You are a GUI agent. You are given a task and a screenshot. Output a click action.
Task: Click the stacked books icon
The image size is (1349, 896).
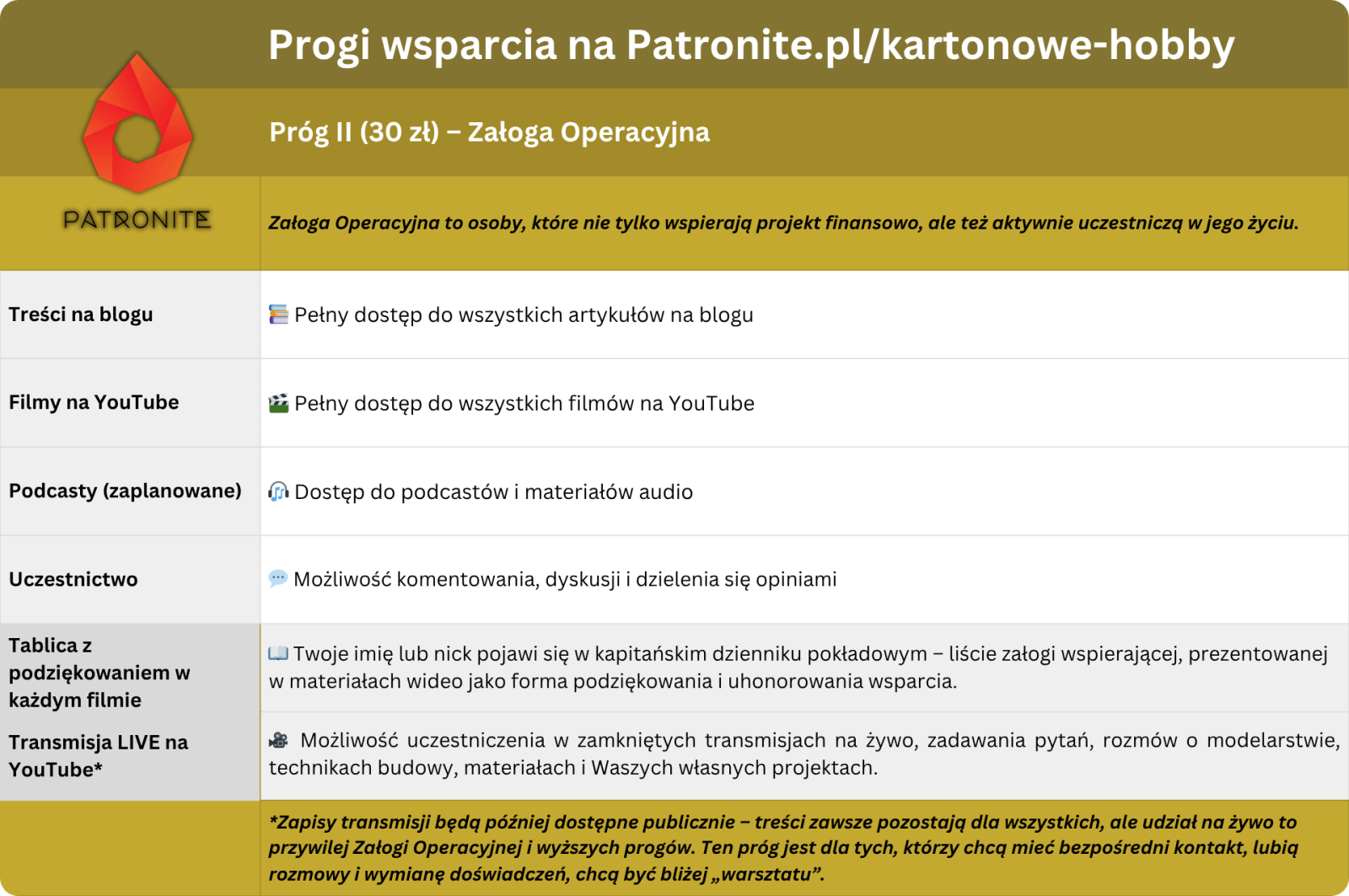tap(278, 314)
